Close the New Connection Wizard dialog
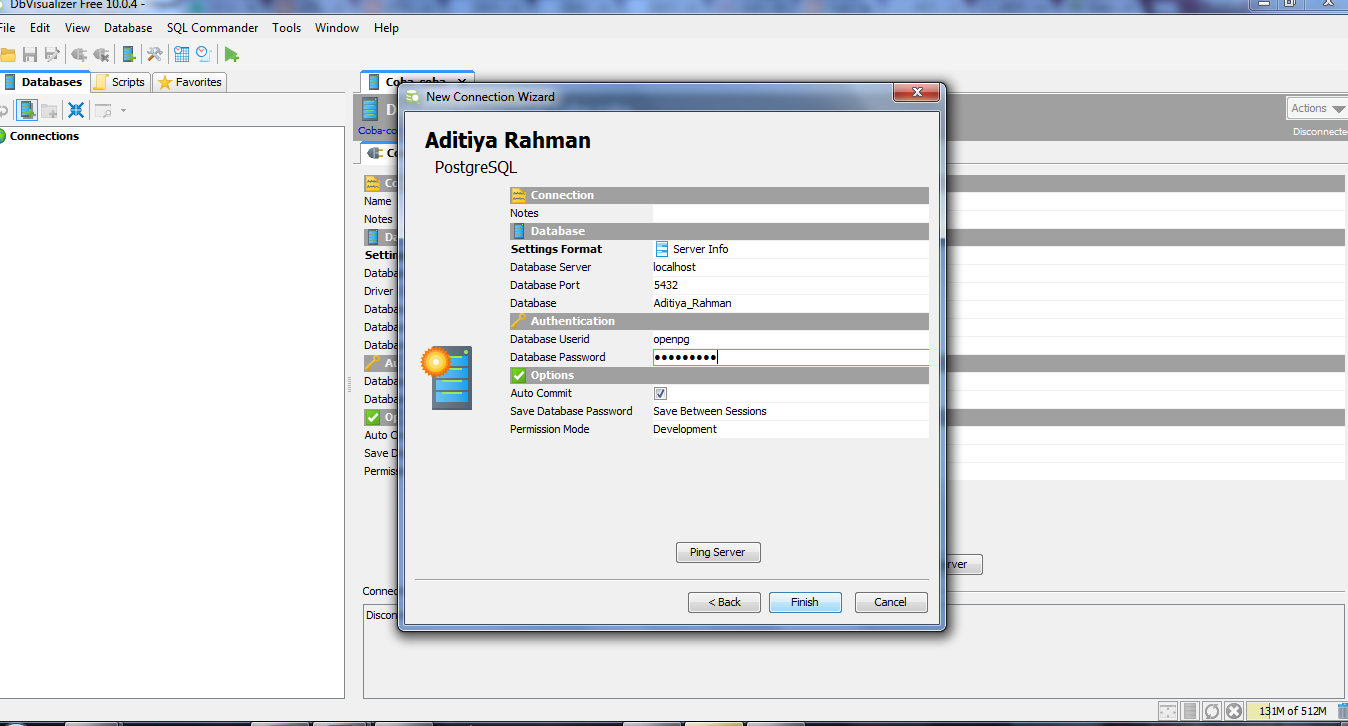1348x726 pixels. tap(915, 94)
